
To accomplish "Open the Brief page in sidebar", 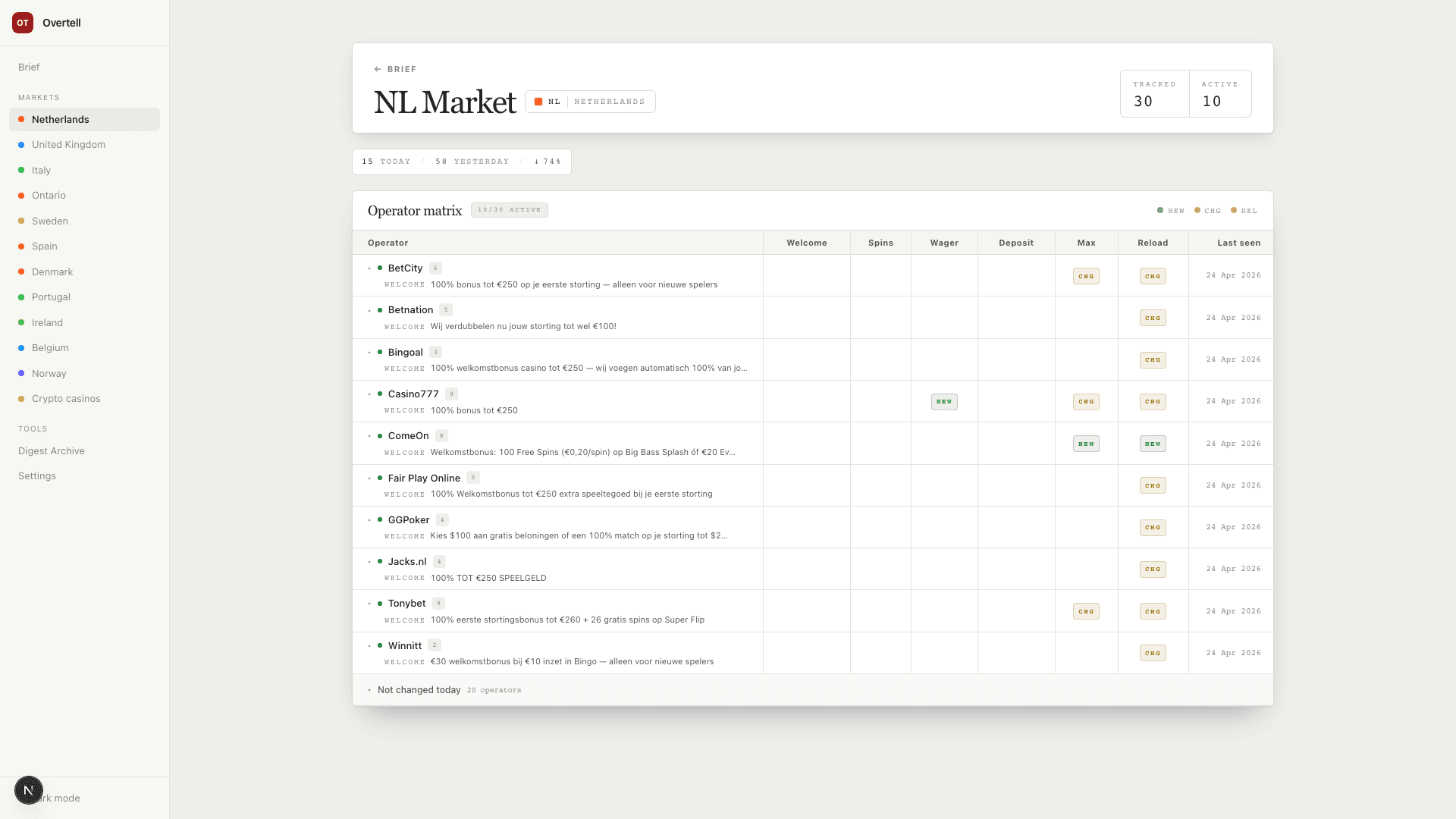I will pos(29,67).
